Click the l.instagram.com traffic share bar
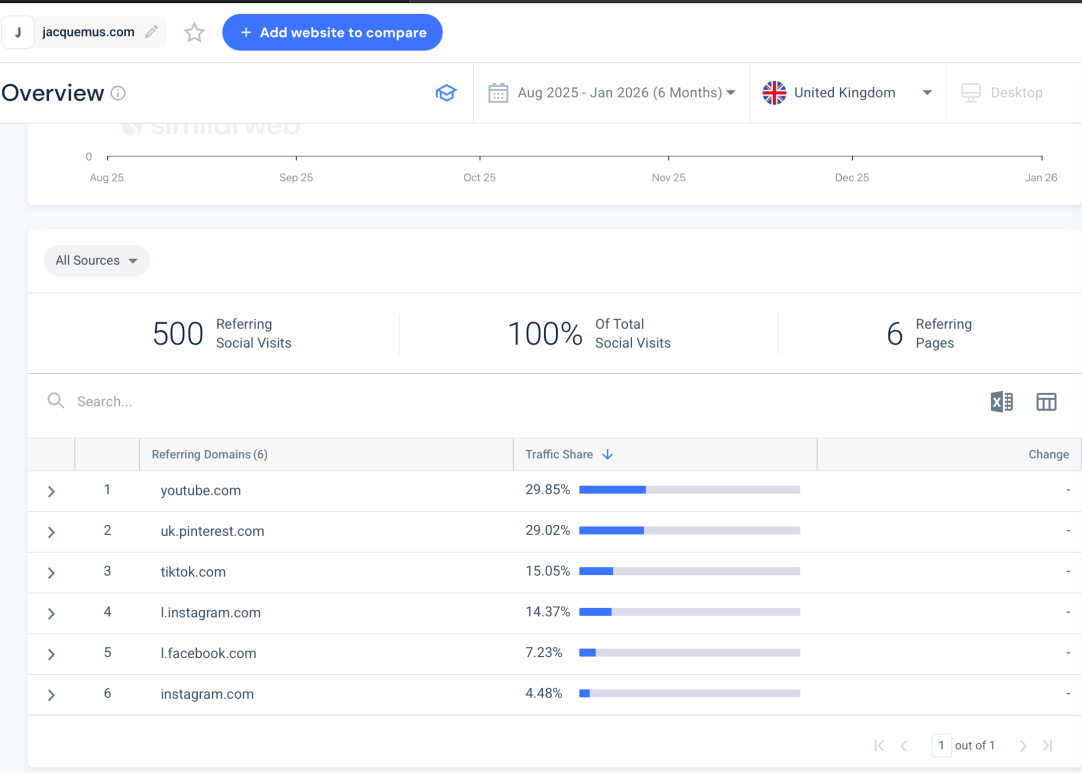Screen dimensions: 1082x773 [689, 612]
